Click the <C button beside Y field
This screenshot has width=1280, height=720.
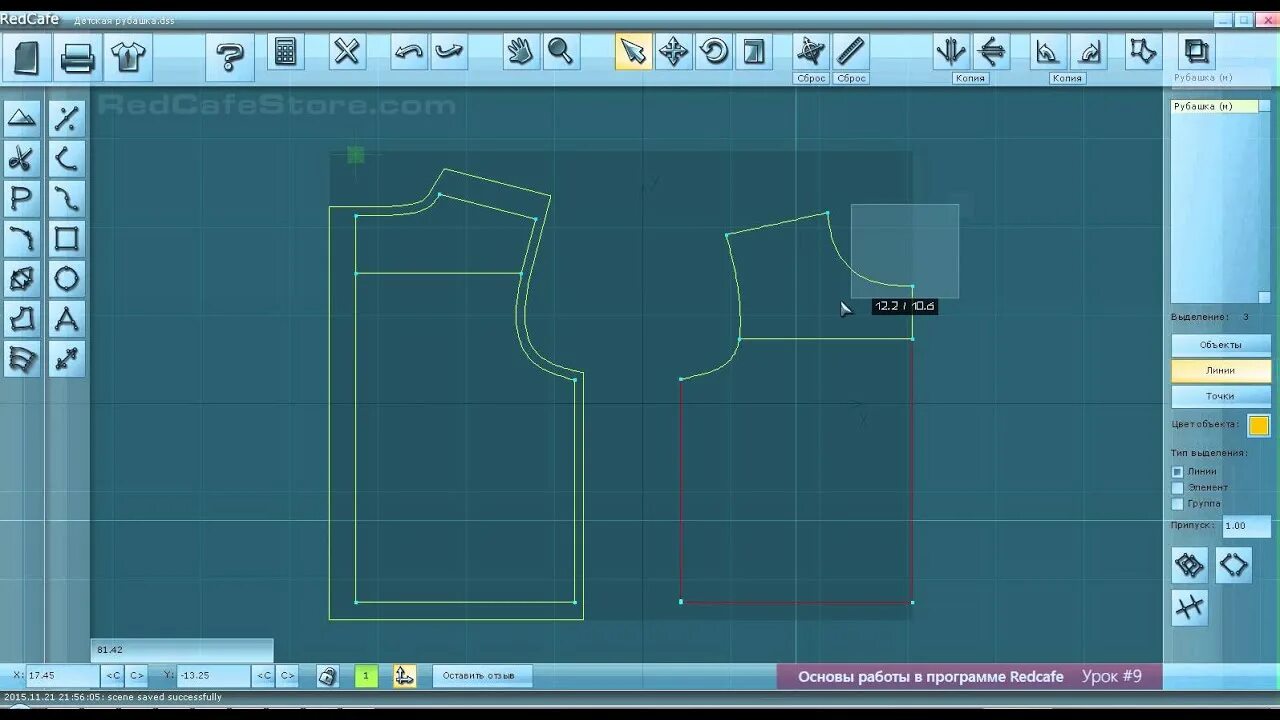[x=264, y=676]
